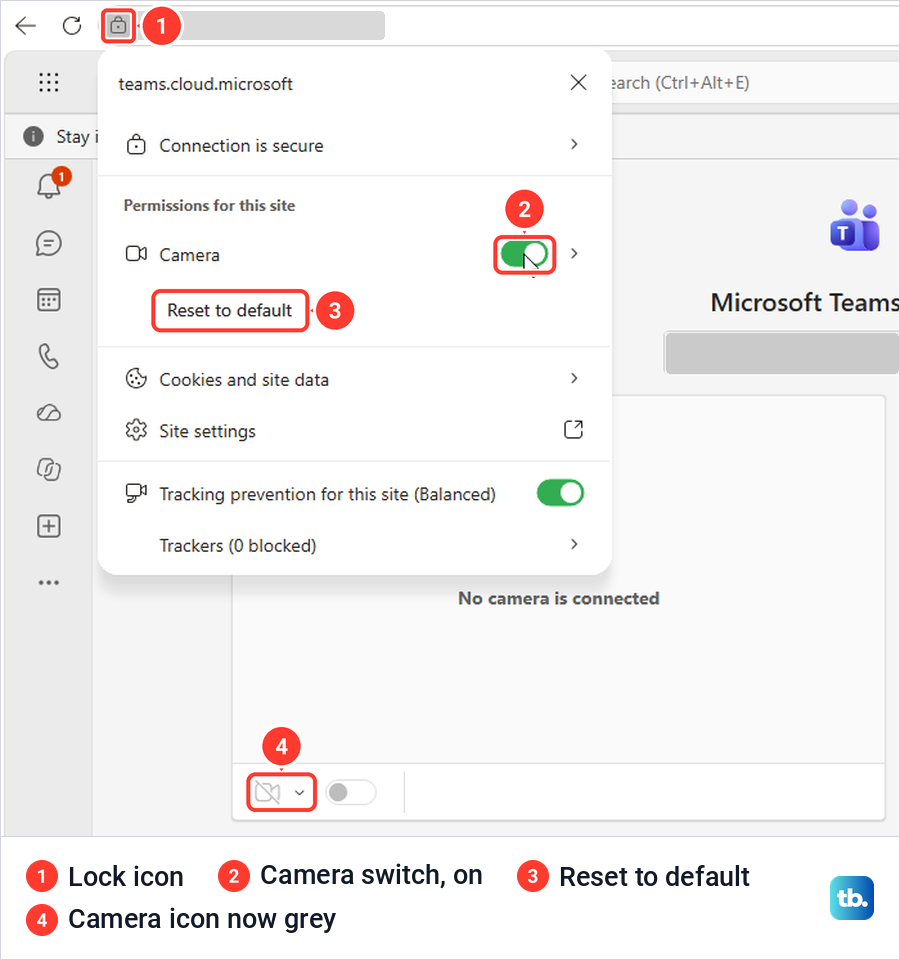900x960 pixels.
Task: Click the info icon beside Stay message
Action: coord(33,136)
